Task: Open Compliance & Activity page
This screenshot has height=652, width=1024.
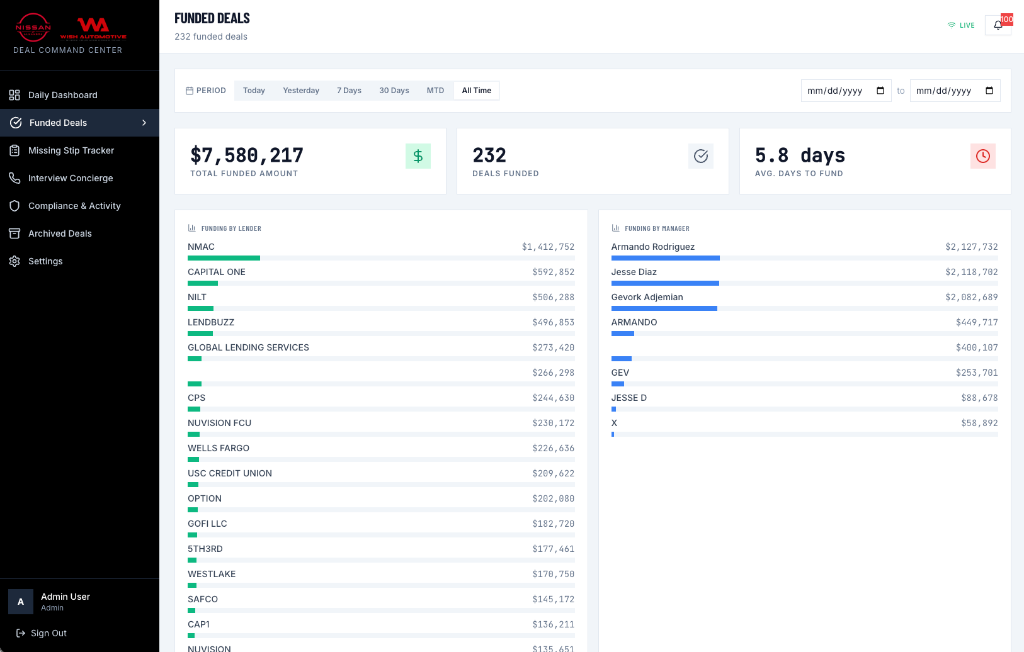Action: pyautogui.click(x=79, y=206)
